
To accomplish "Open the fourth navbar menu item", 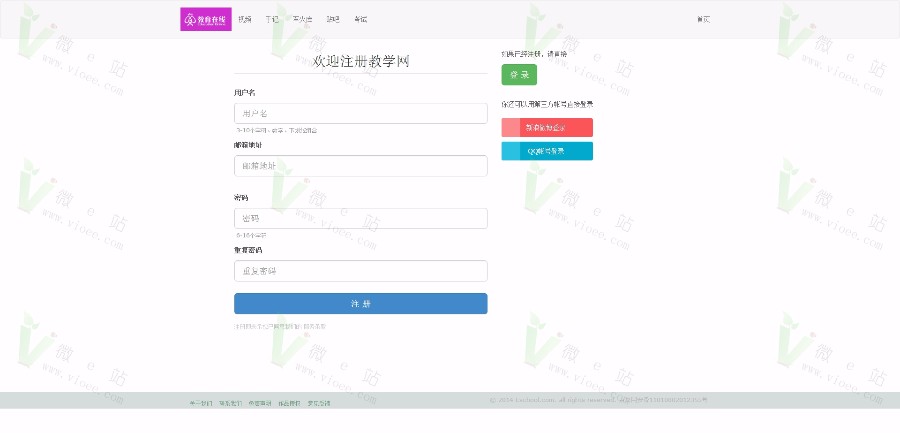I will pos(333,20).
